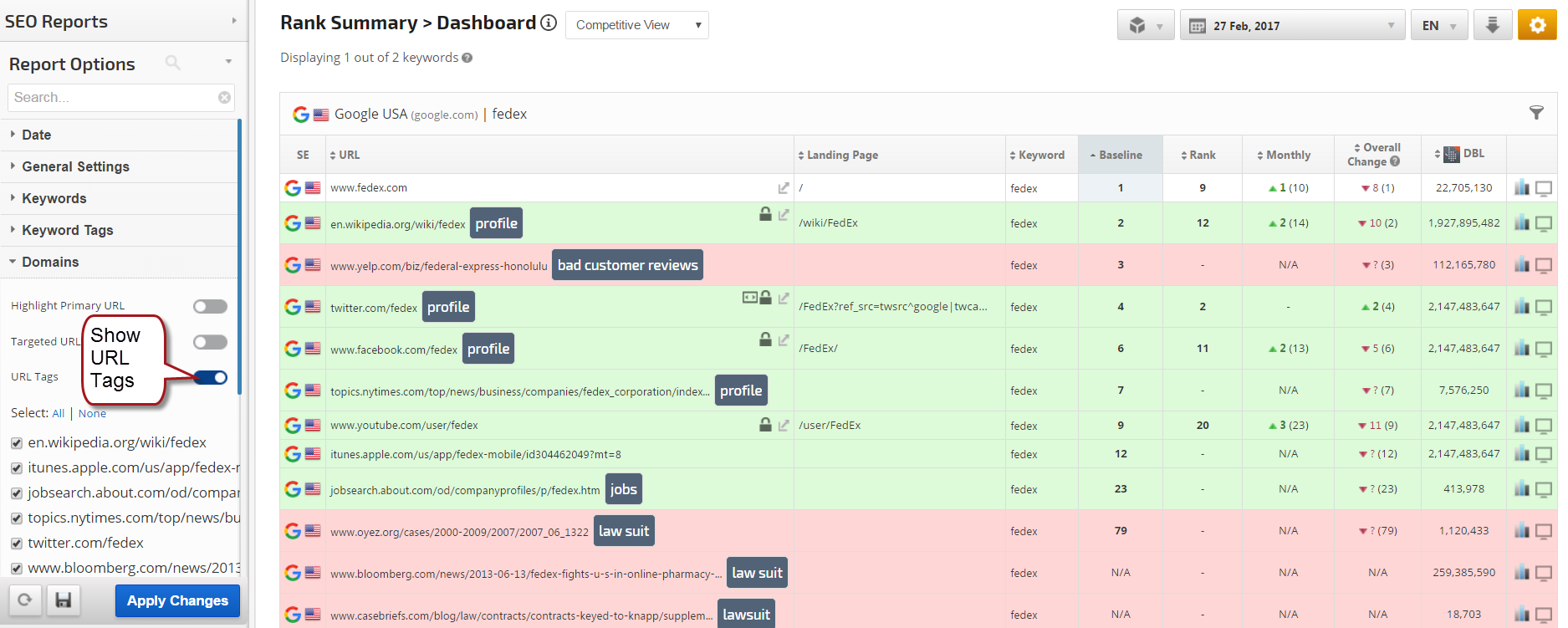Click the save disk icon in sidebar
The width and height of the screenshot is (1568, 628).
(x=63, y=600)
